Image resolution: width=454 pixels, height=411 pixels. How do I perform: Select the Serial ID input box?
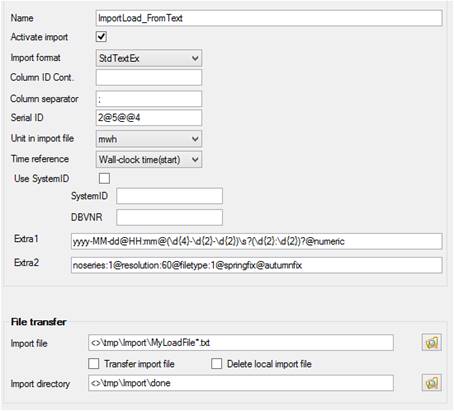149,117
